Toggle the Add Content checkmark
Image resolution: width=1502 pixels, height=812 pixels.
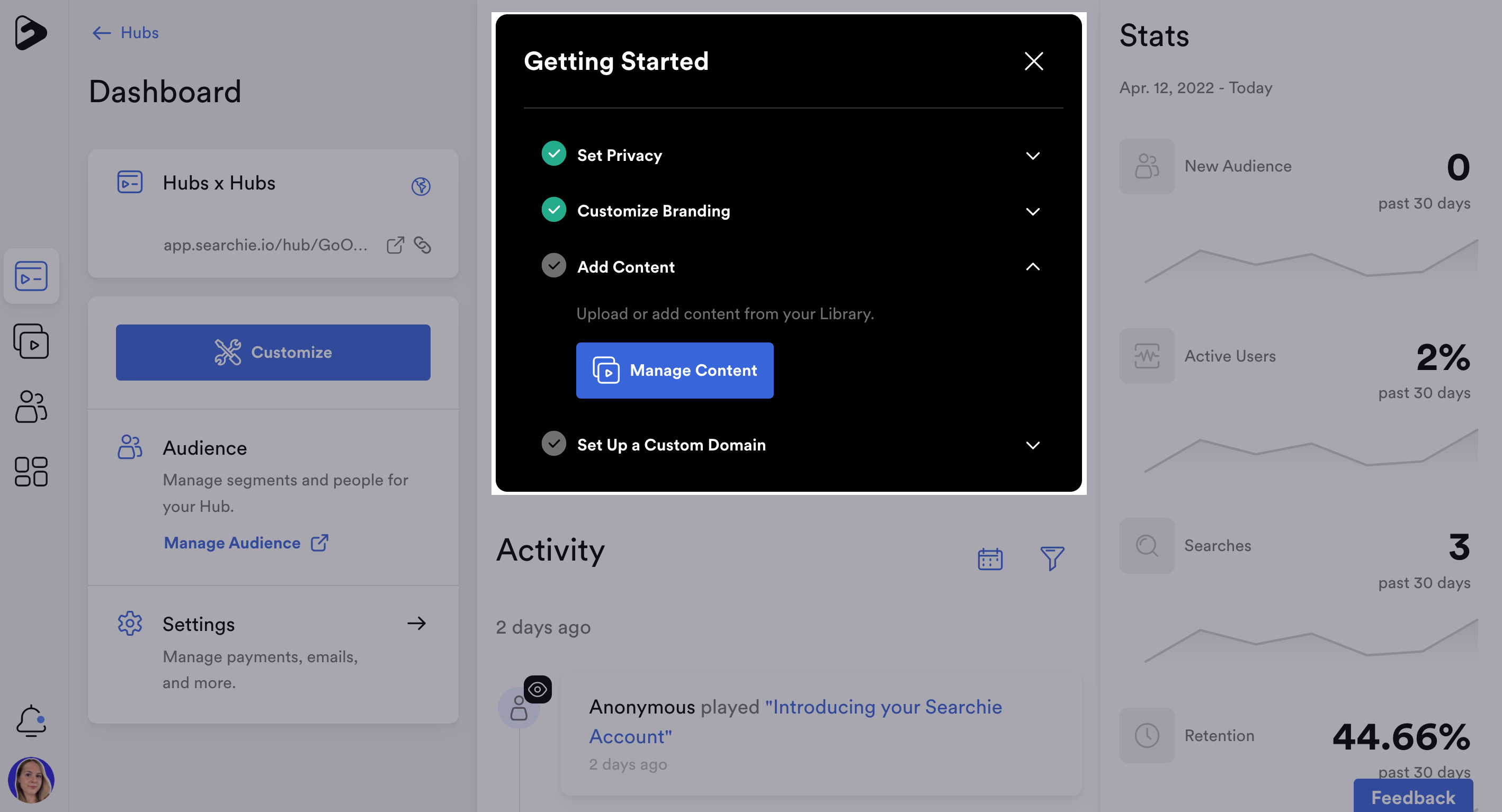click(553, 266)
